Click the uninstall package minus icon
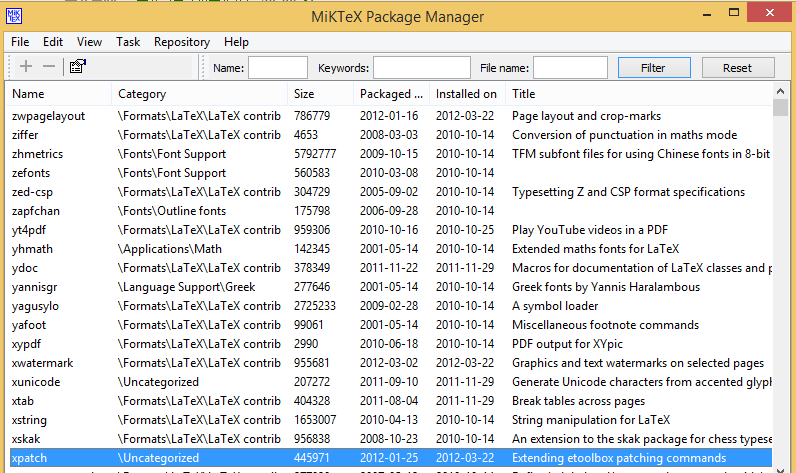The width and height of the screenshot is (796, 473). click(49, 66)
